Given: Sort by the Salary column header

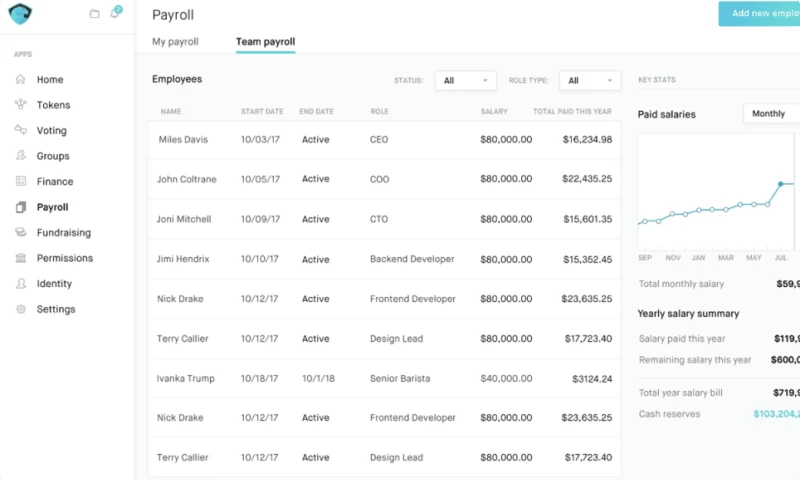Looking at the screenshot, I should [494, 111].
